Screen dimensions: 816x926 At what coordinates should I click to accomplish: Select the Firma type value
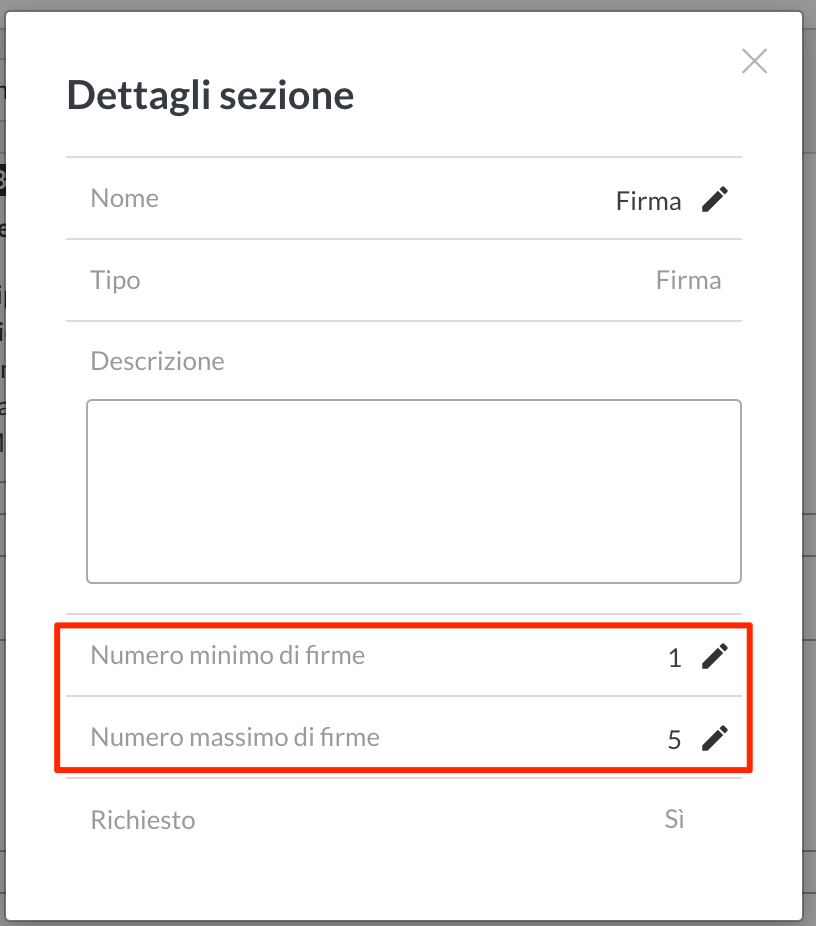pyautogui.click(x=688, y=281)
